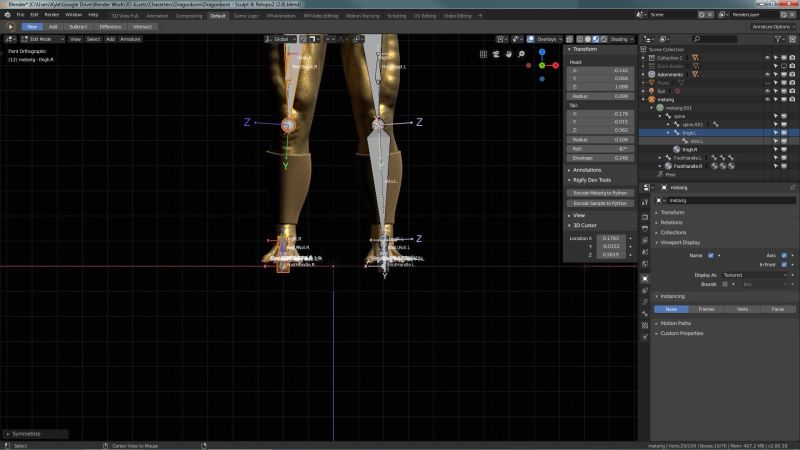Image resolution: width=800 pixels, height=450 pixels.
Task: Select rendered shading mode icon
Action: [x=604, y=39]
